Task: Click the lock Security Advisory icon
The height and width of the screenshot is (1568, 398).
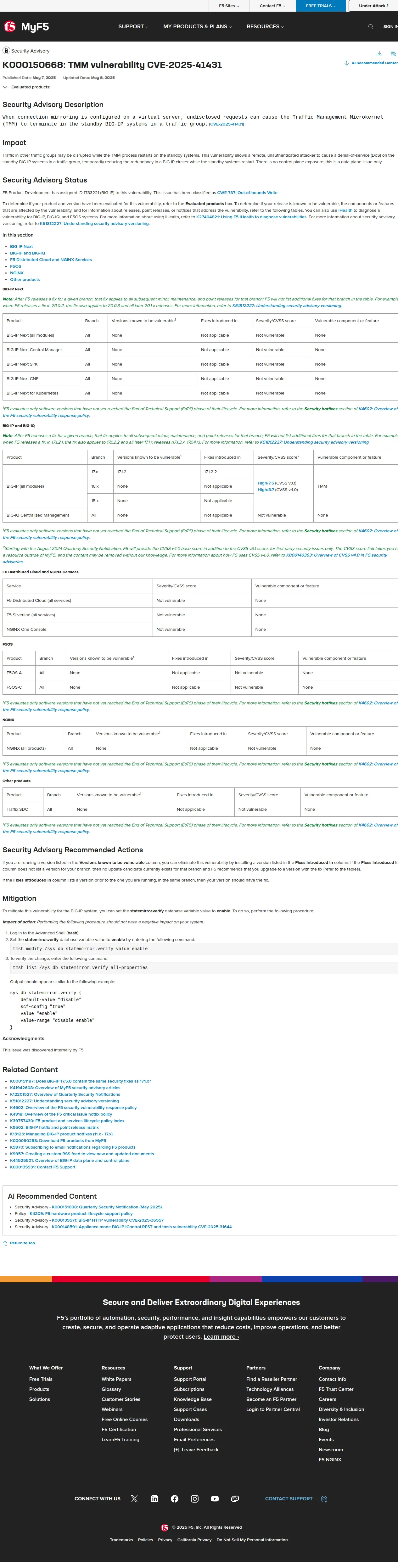Action: click(6, 51)
